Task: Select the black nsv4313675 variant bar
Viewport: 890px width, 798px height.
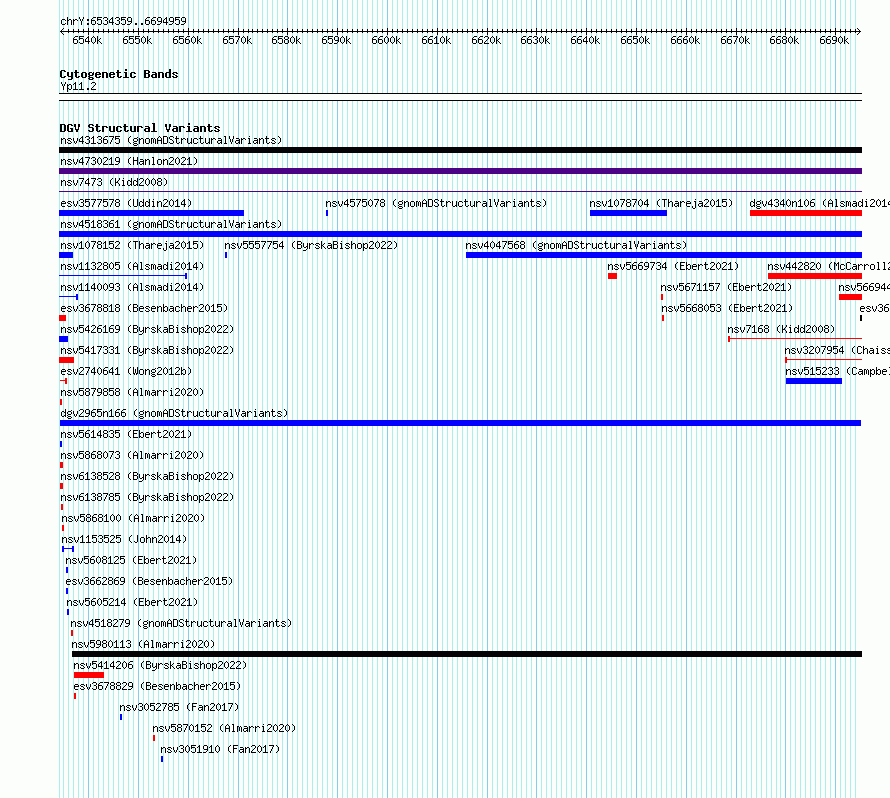Action: (x=460, y=150)
